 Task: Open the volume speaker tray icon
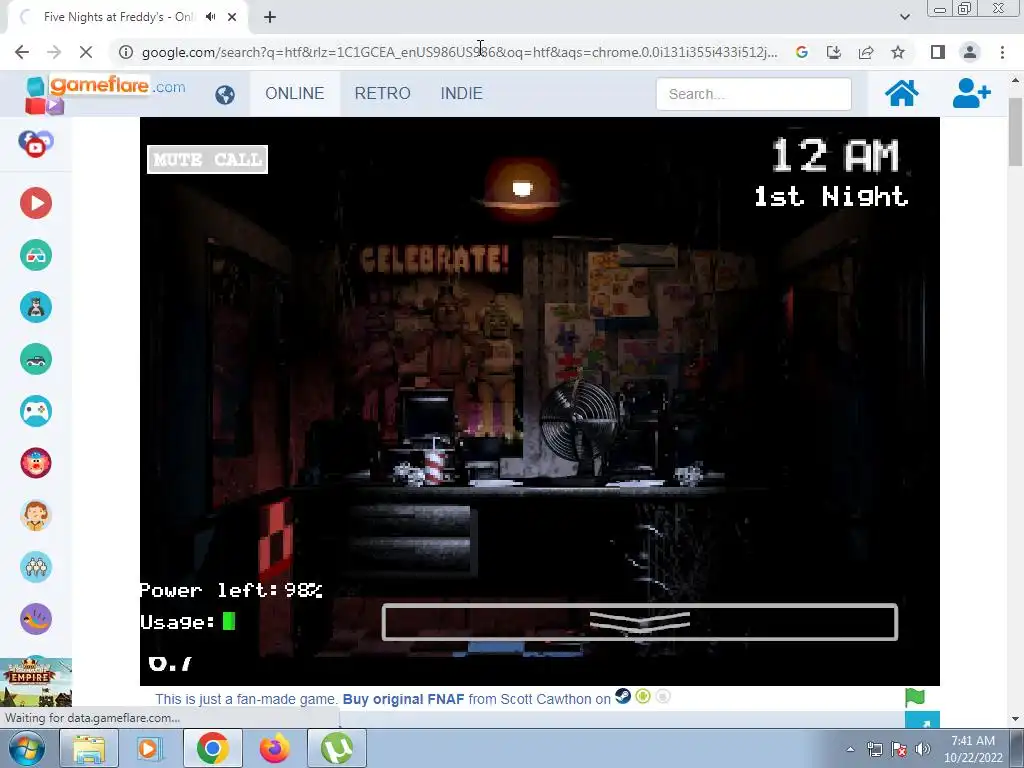[923, 749]
